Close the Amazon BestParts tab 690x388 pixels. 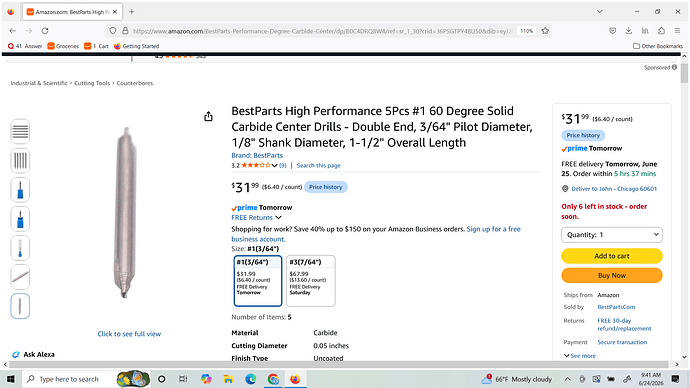pos(115,12)
